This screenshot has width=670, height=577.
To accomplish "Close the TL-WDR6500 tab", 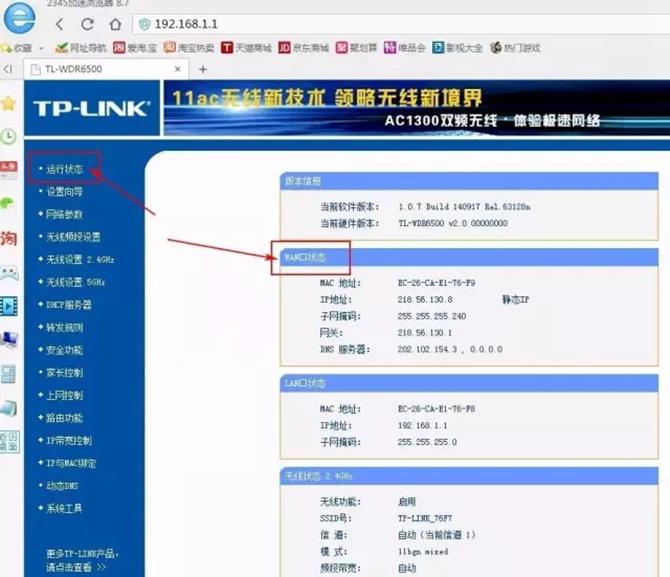I will (x=178, y=69).
